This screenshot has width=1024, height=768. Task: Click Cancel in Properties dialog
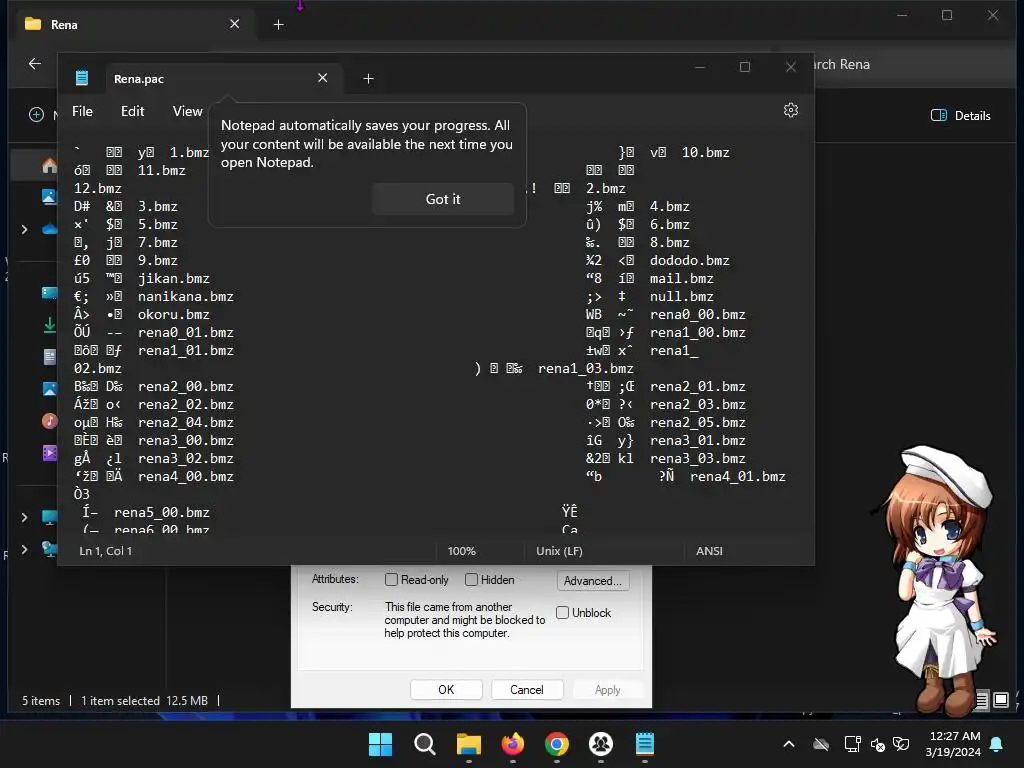[x=526, y=690]
